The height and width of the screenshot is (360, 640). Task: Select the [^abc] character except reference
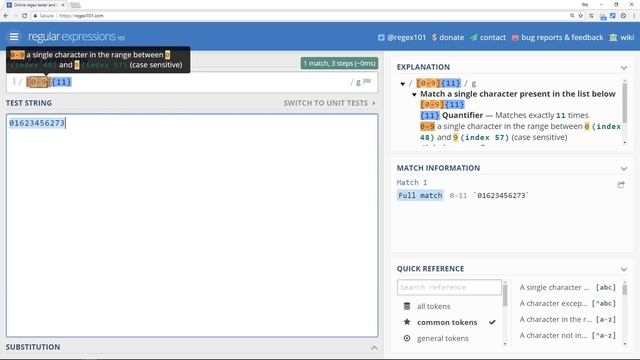pyautogui.click(x=567, y=303)
